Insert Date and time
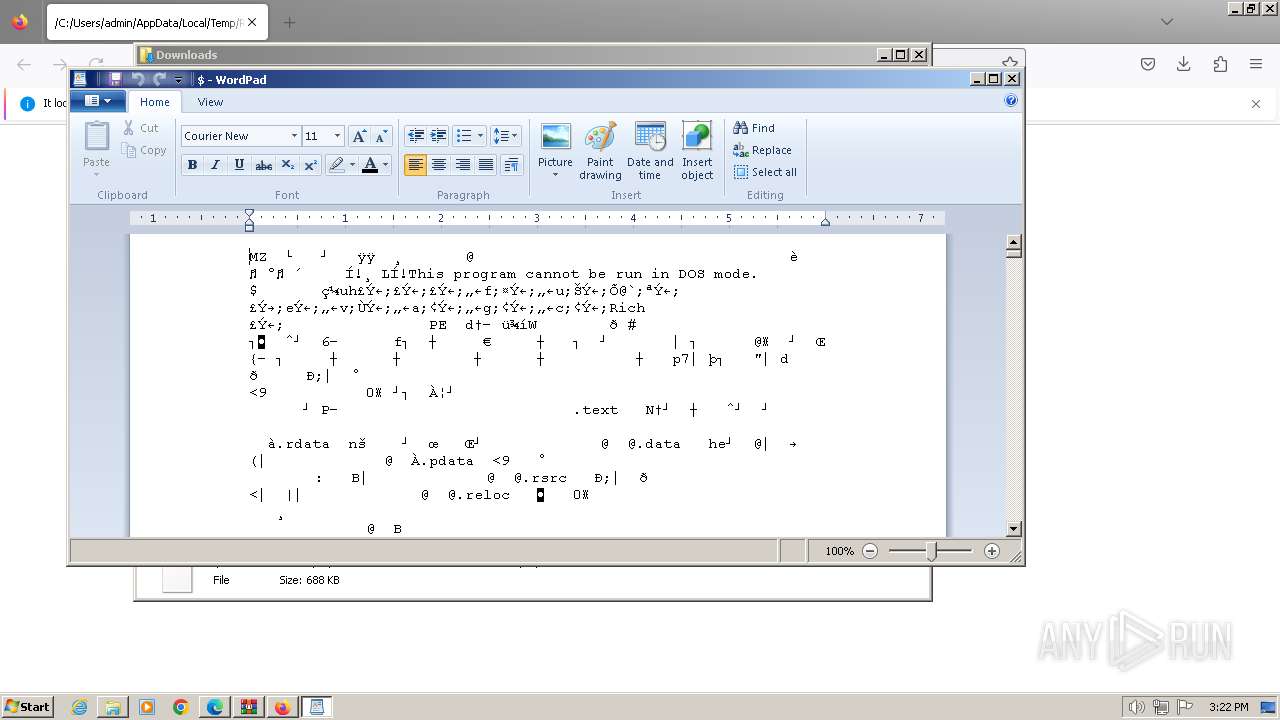 [x=650, y=151]
